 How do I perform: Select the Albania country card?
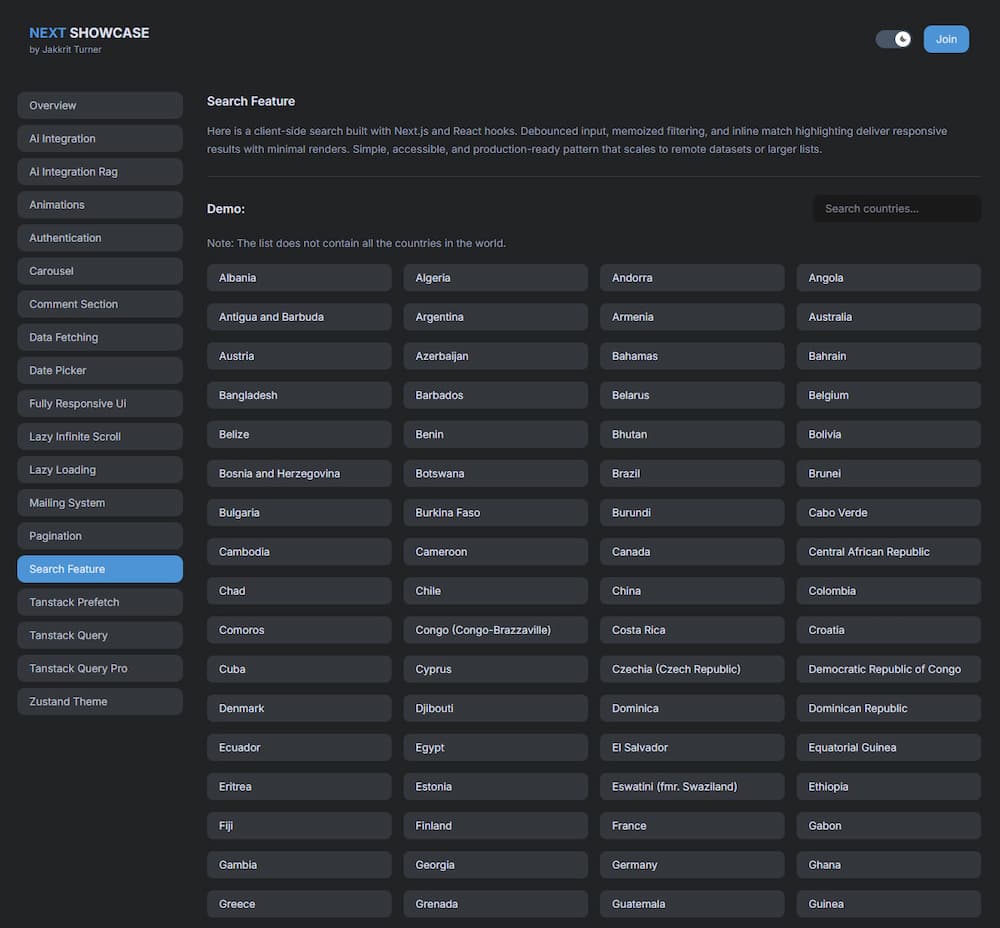299,278
